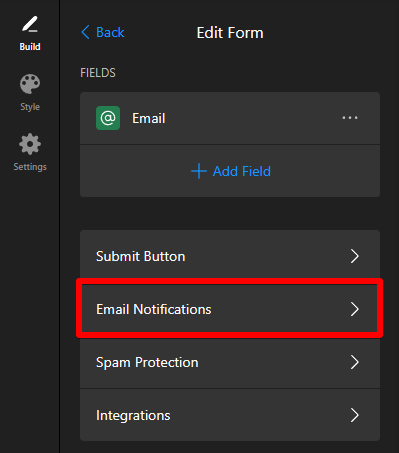
Task: Expand the Submit Button chevron
Action: [354, 256]
